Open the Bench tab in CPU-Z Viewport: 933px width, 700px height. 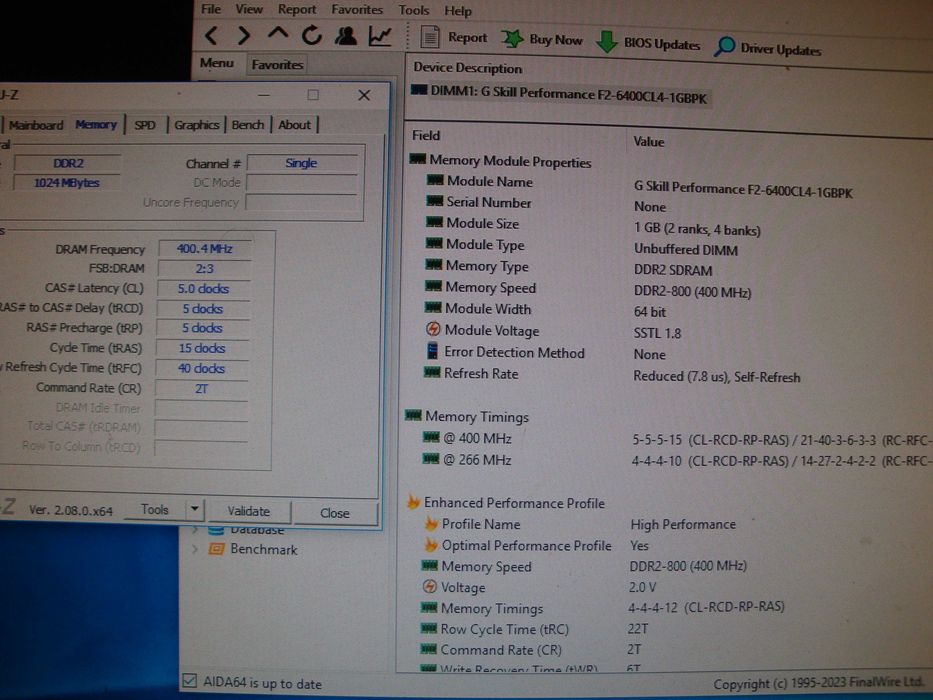(x=248, y=125)
